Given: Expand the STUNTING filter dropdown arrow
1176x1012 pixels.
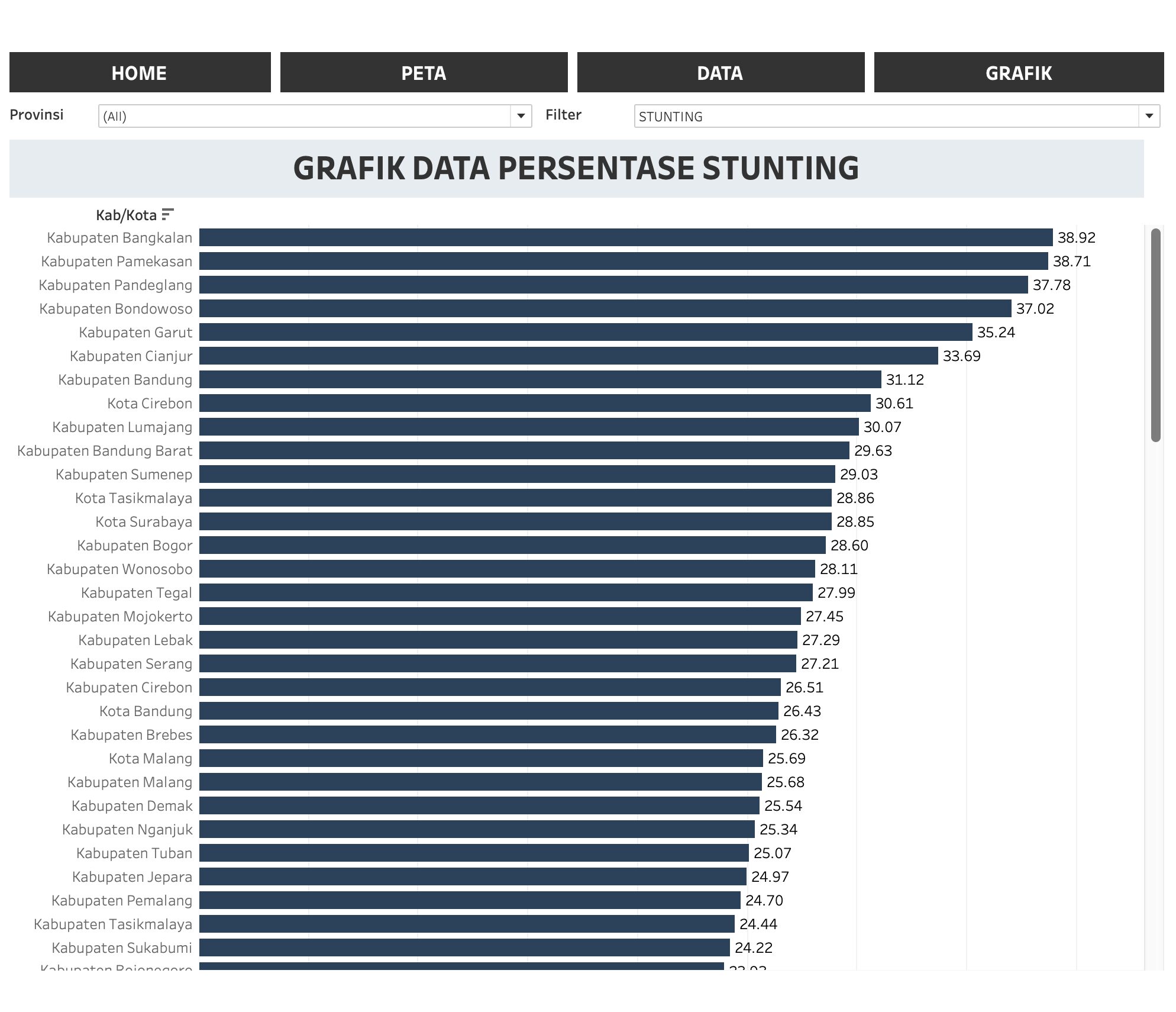Looking at the screenshot, I should pos(1149,116).
